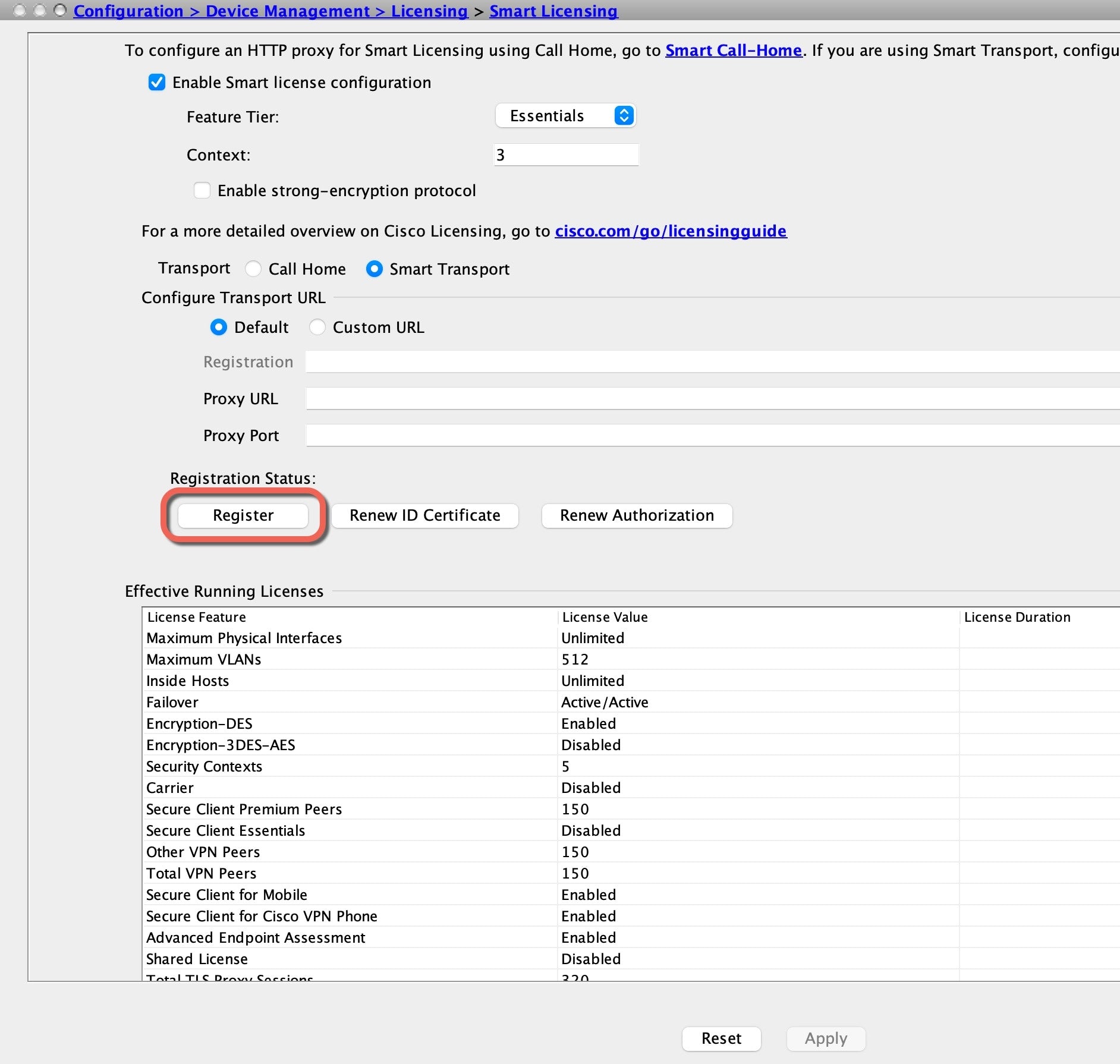Click the Configuration > Device Management > Licensing breadcrumb
Viewport: 1120px width, 1064px height.
(270, 11)
